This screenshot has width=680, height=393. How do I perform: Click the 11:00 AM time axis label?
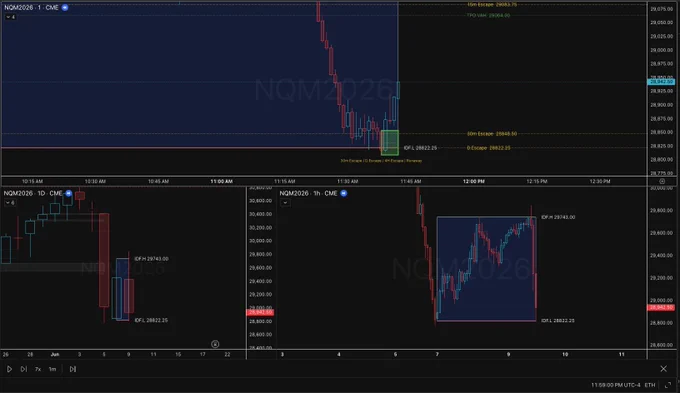tap(222, 181)
